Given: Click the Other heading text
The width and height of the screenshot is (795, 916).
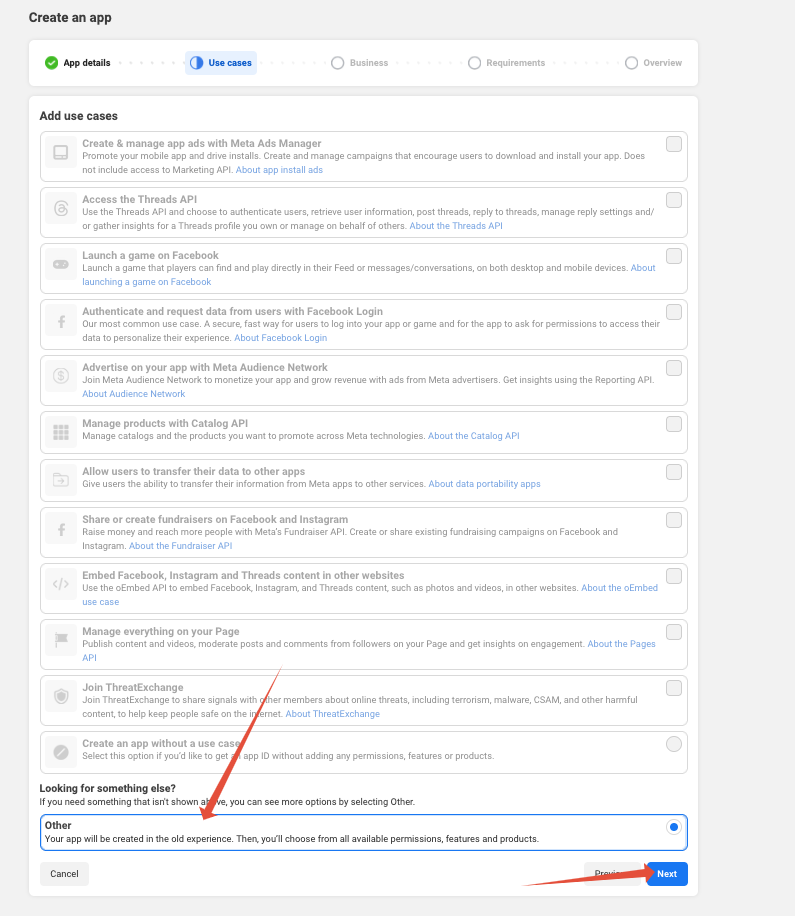Looking at the screenshot, I should (x=58, y=825).
